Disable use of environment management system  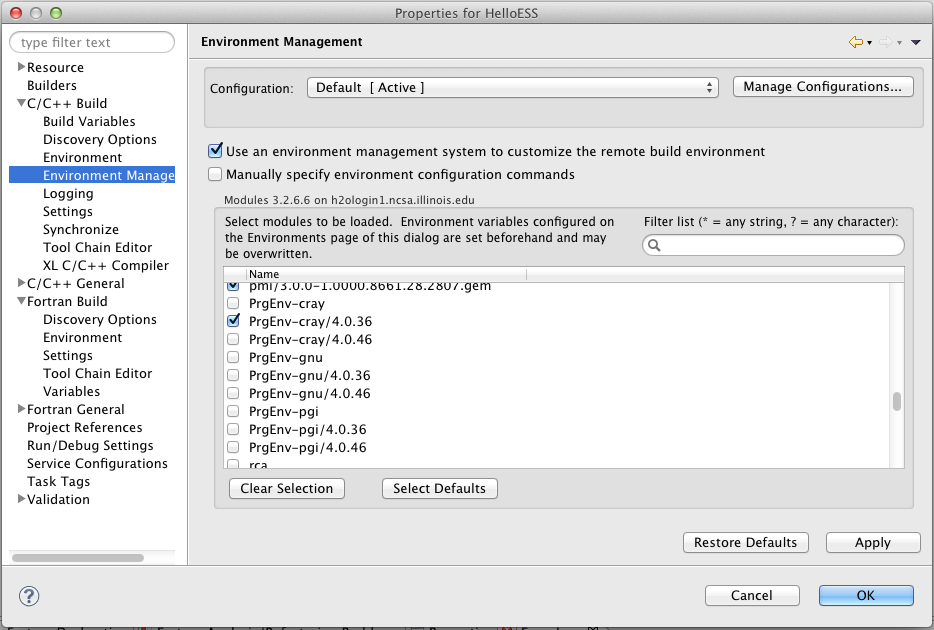(215, 152)
